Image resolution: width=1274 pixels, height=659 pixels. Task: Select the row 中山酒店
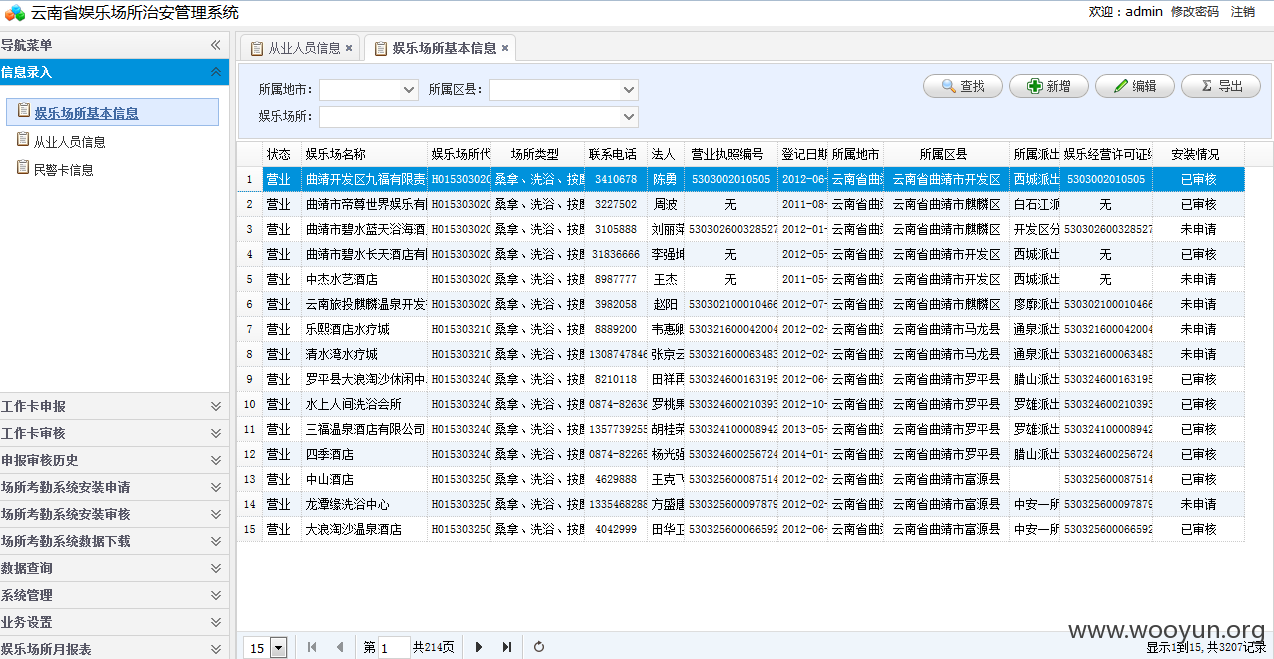click(741, 479)
